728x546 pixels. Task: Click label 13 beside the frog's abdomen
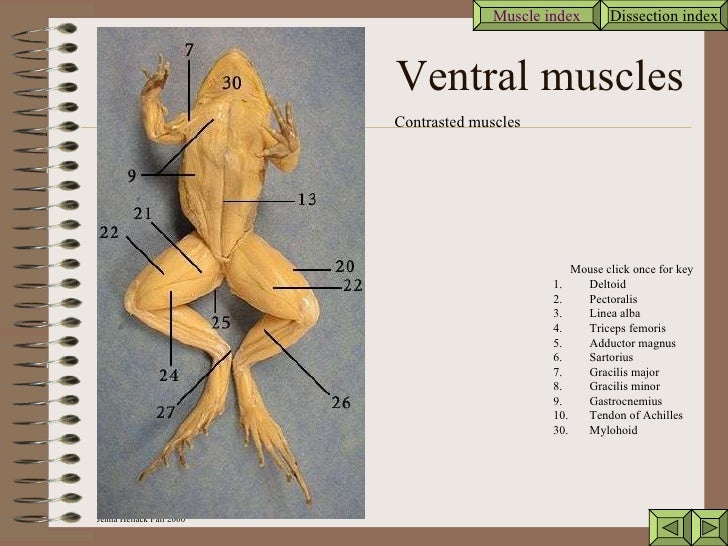[x=307, y=200]
